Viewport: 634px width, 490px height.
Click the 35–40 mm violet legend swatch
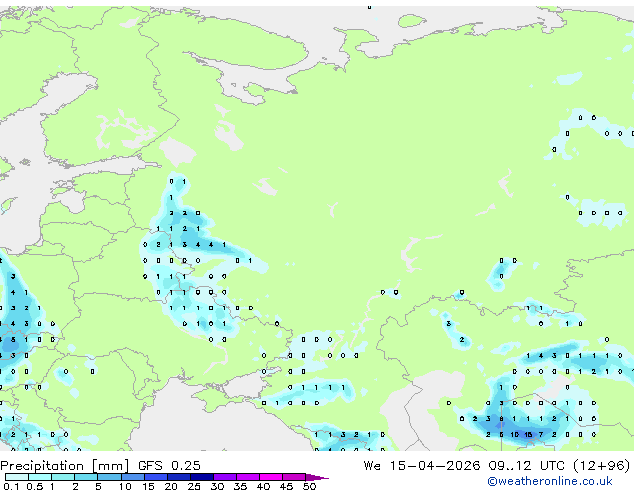coord(247,477)
